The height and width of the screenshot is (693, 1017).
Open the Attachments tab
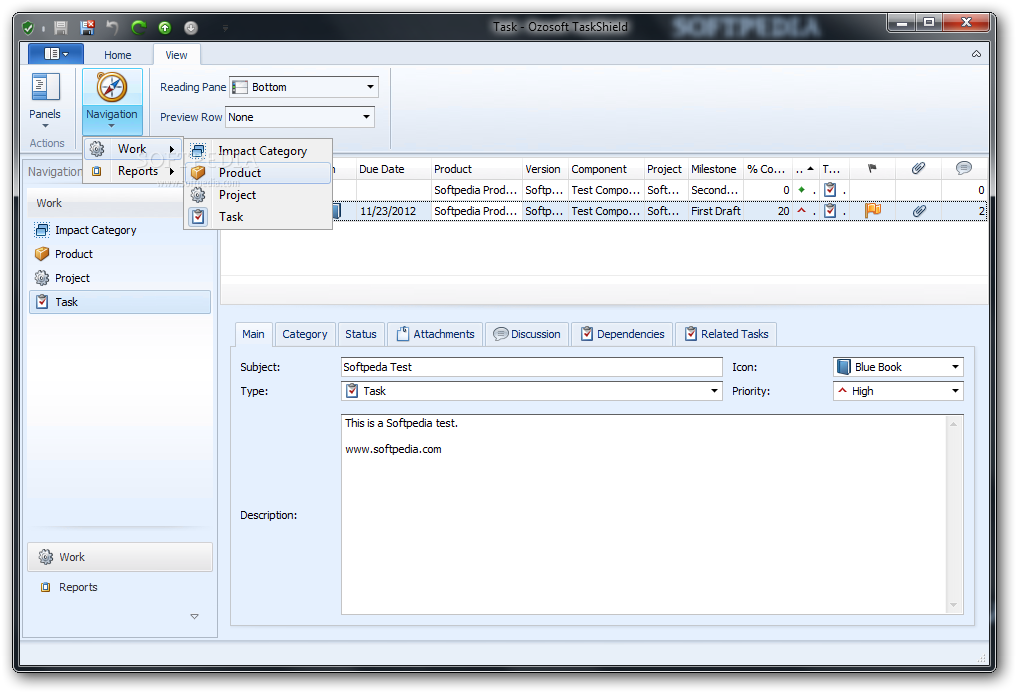click(435, 334)
